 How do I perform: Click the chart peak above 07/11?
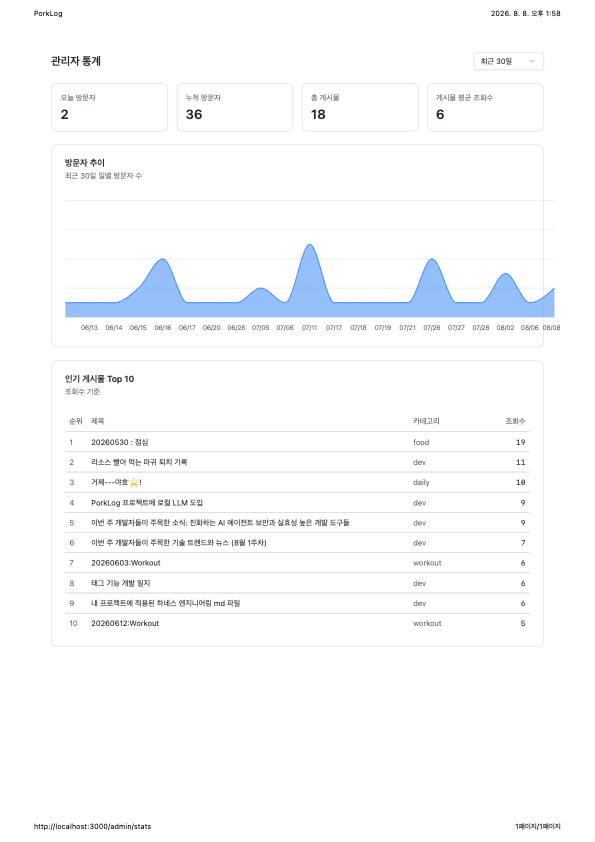(x=309, y=245)
